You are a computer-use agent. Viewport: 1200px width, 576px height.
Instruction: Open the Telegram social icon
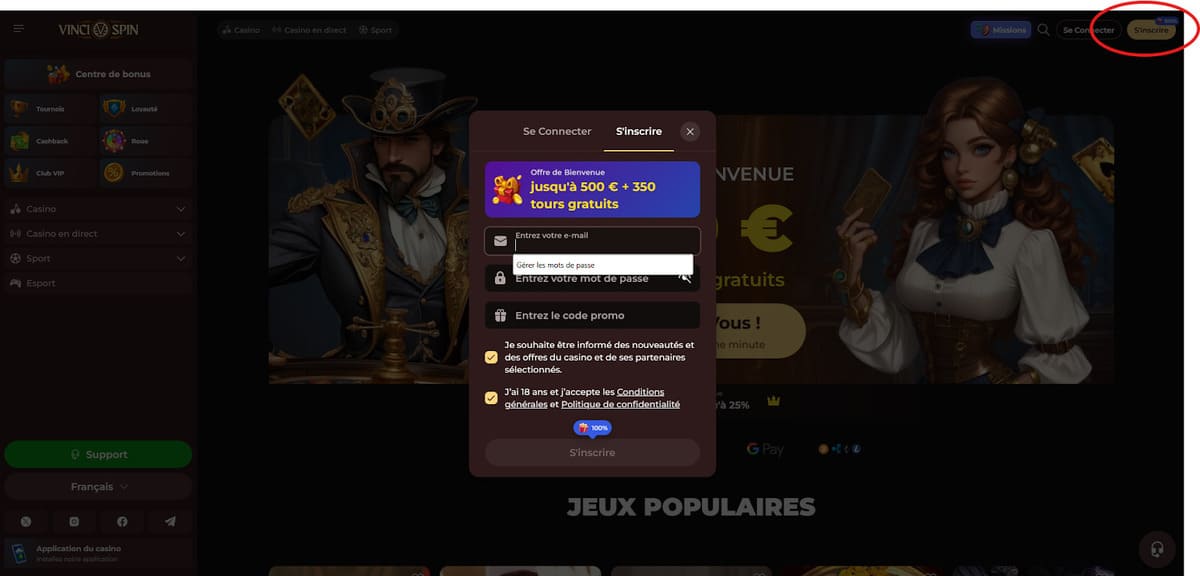[170, 522]
